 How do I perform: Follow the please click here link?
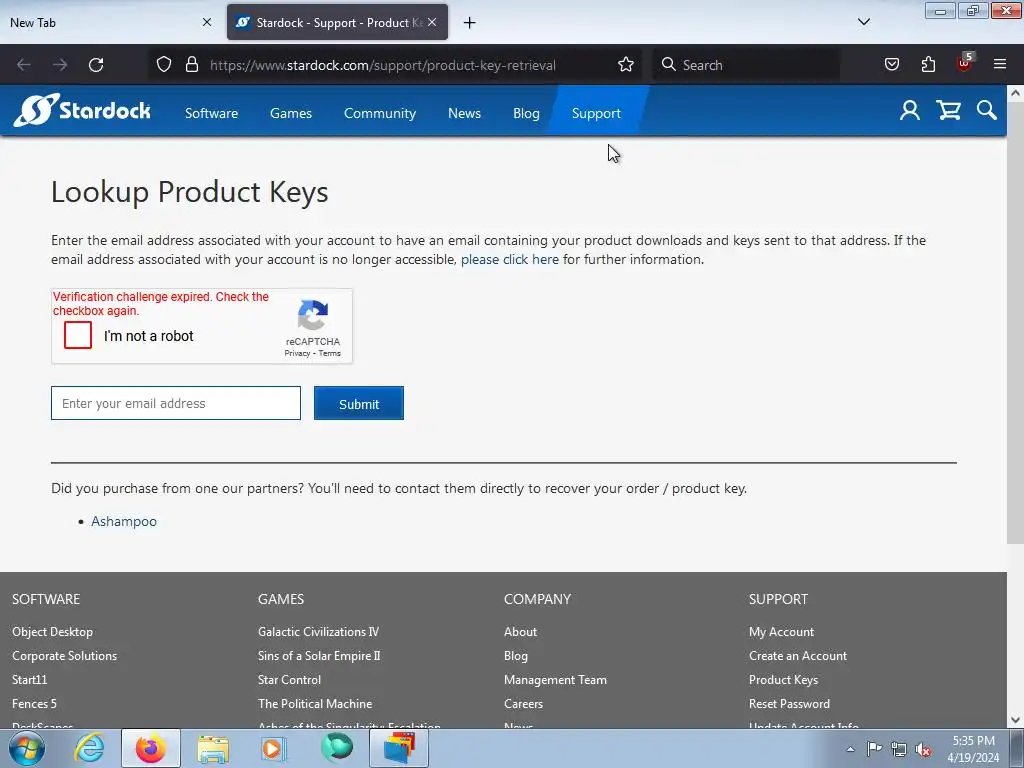click(509, 259)
